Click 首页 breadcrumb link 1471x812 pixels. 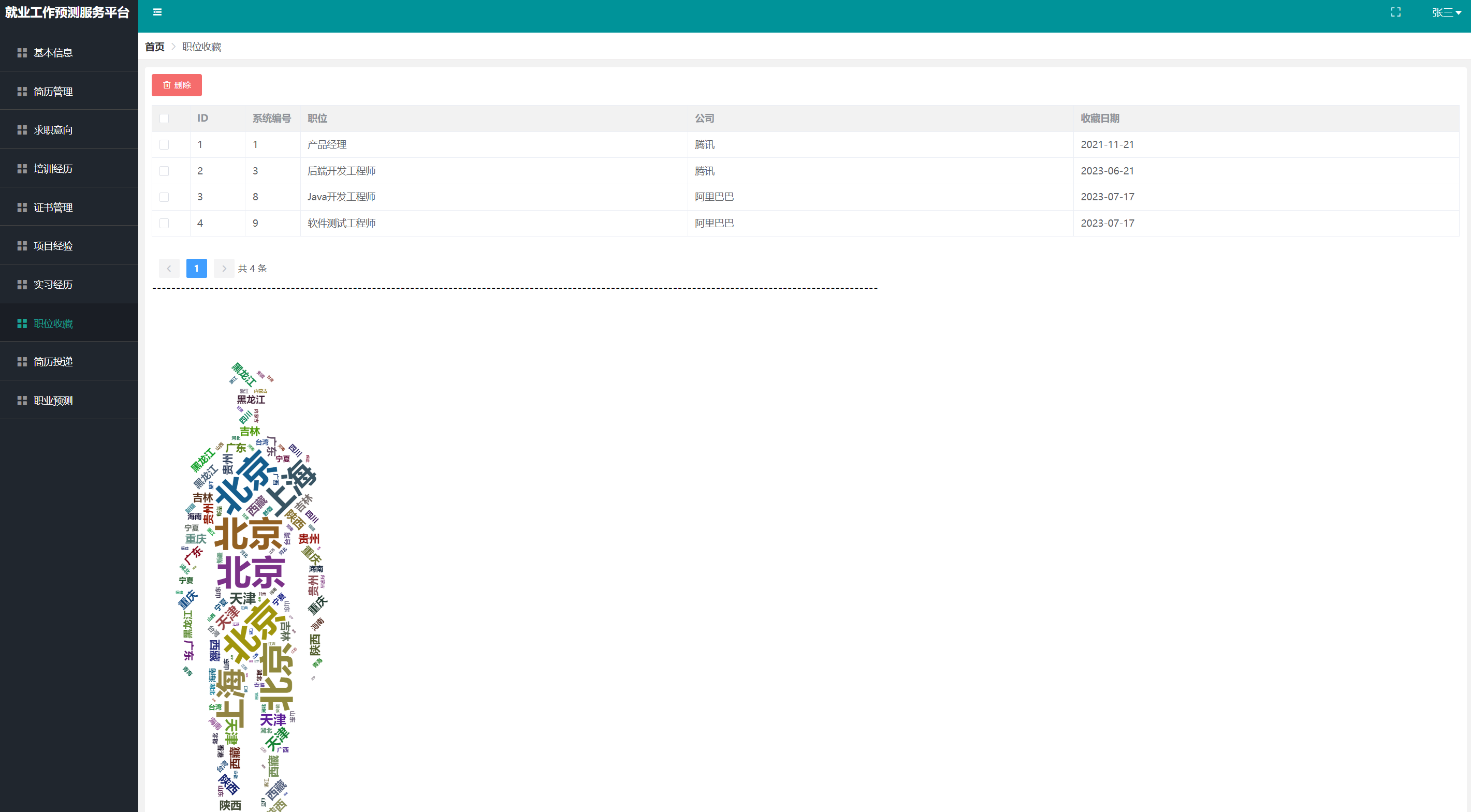click(x=154, y=47)
